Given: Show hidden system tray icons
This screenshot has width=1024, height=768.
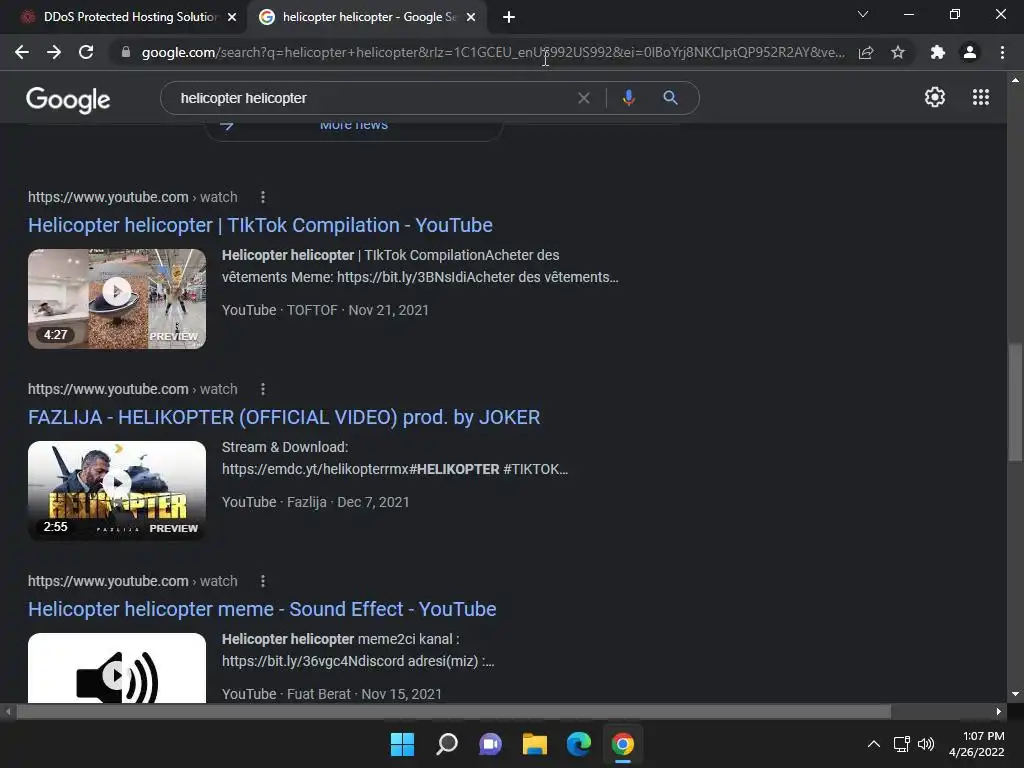Looking at the screenshot, I should (874, 744).
